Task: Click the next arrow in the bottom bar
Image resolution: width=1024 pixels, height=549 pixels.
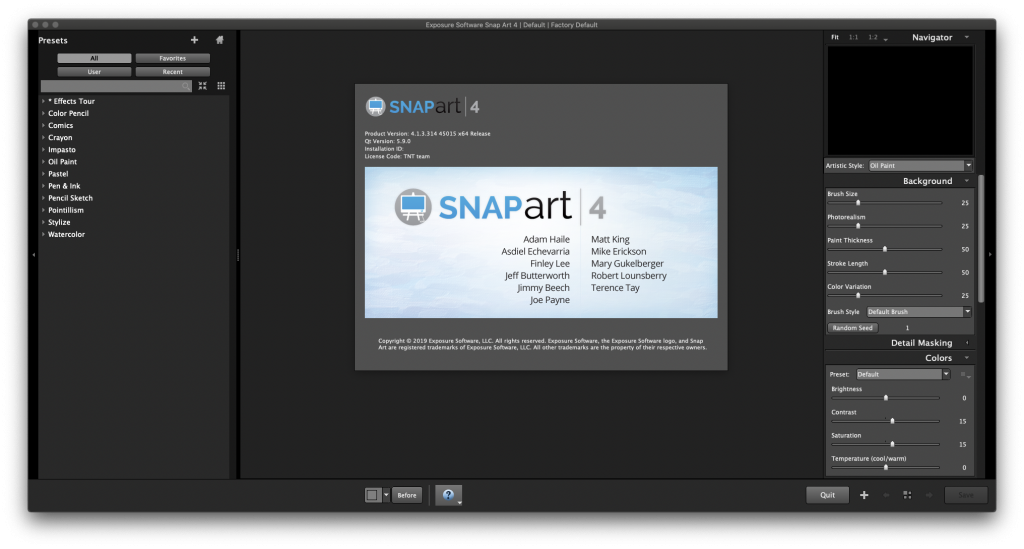Action: [x=929, y=495]
